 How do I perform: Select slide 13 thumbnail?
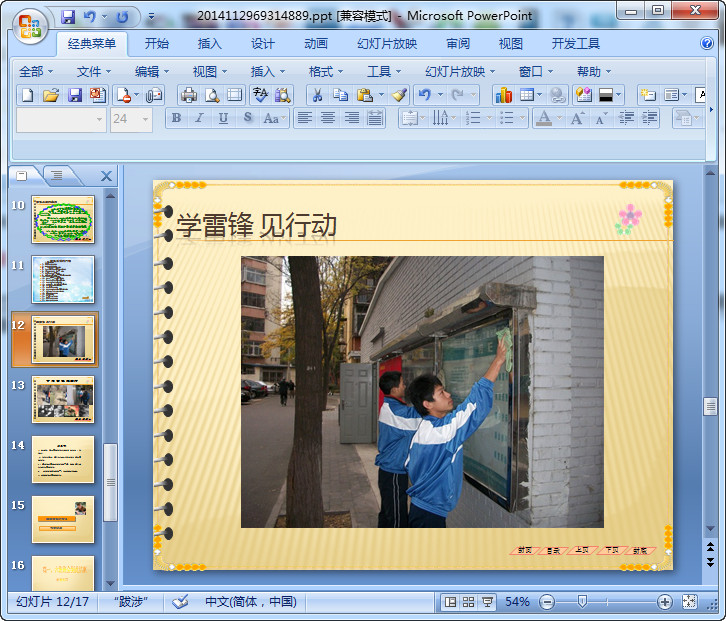[63, 399]
